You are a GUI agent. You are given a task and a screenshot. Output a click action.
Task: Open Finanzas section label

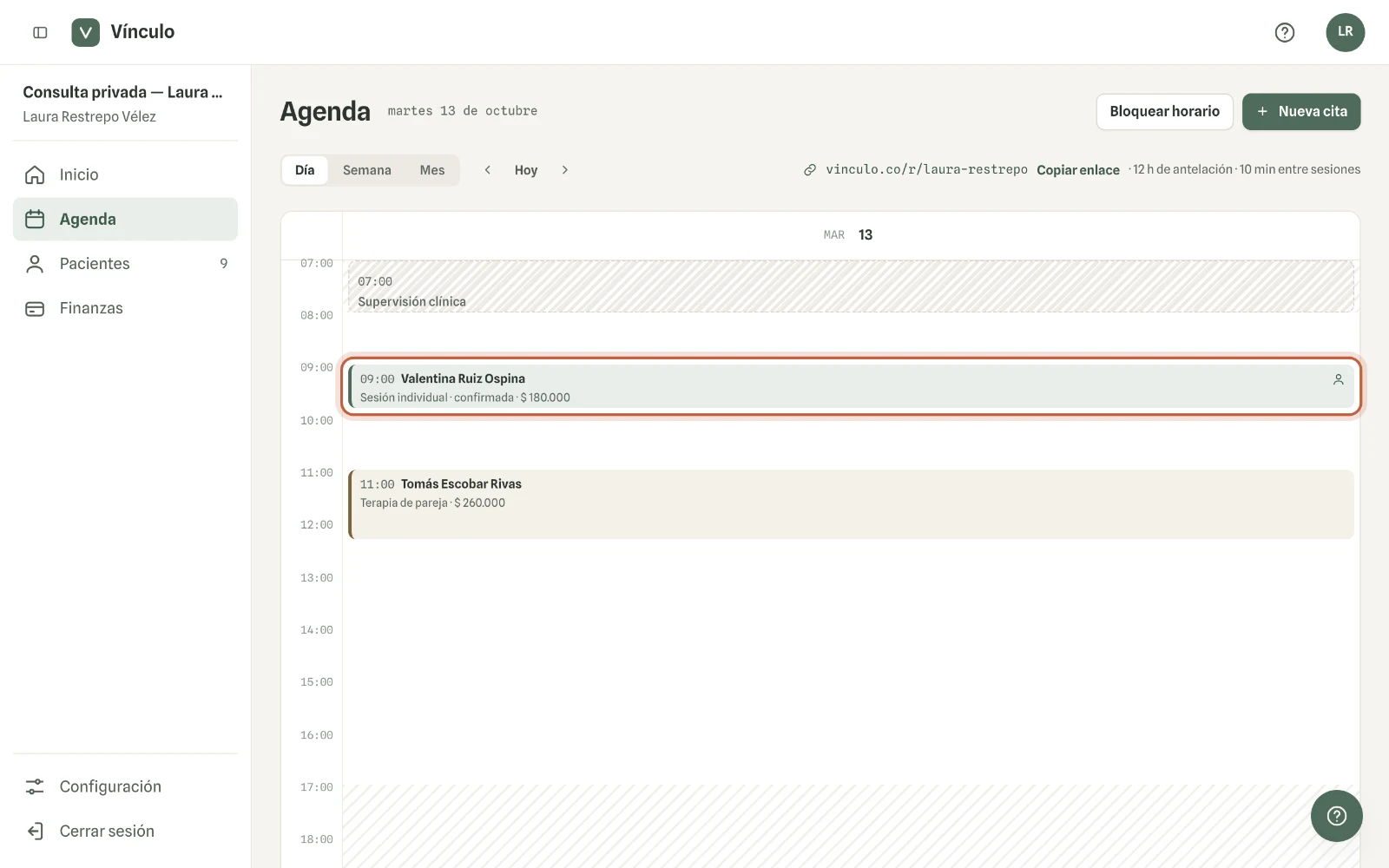tap(91, 308)
